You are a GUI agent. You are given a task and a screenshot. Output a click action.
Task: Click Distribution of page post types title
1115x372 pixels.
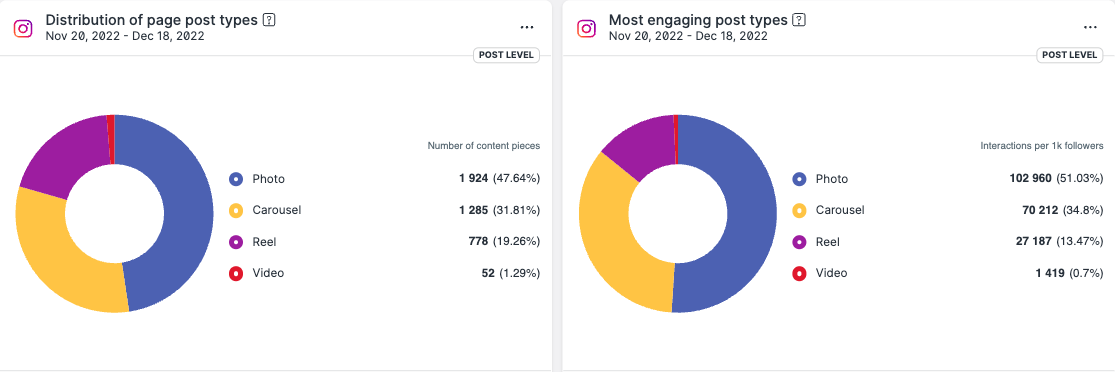[151, 20]
